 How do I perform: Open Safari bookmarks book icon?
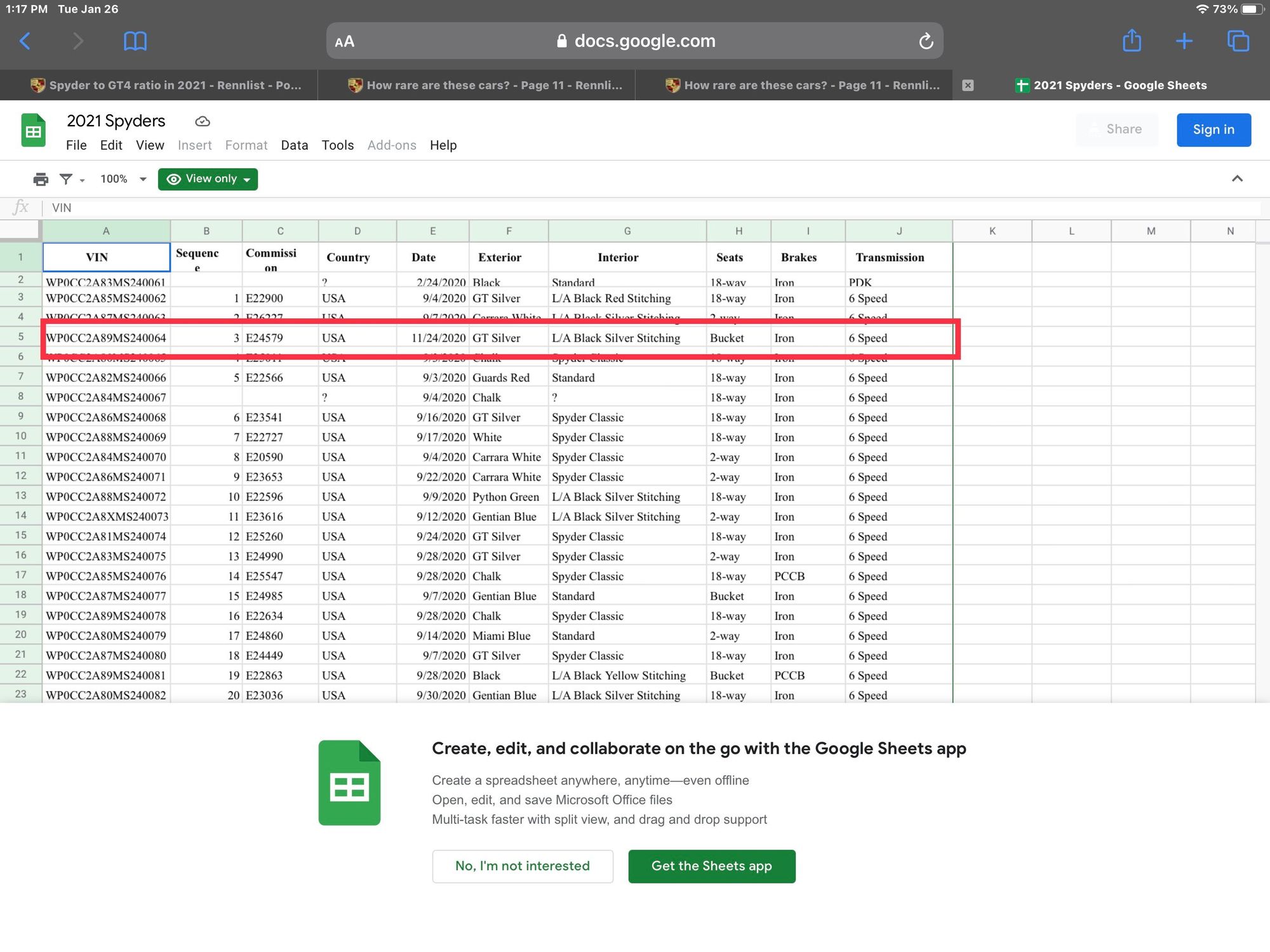(x=135, y=41)
